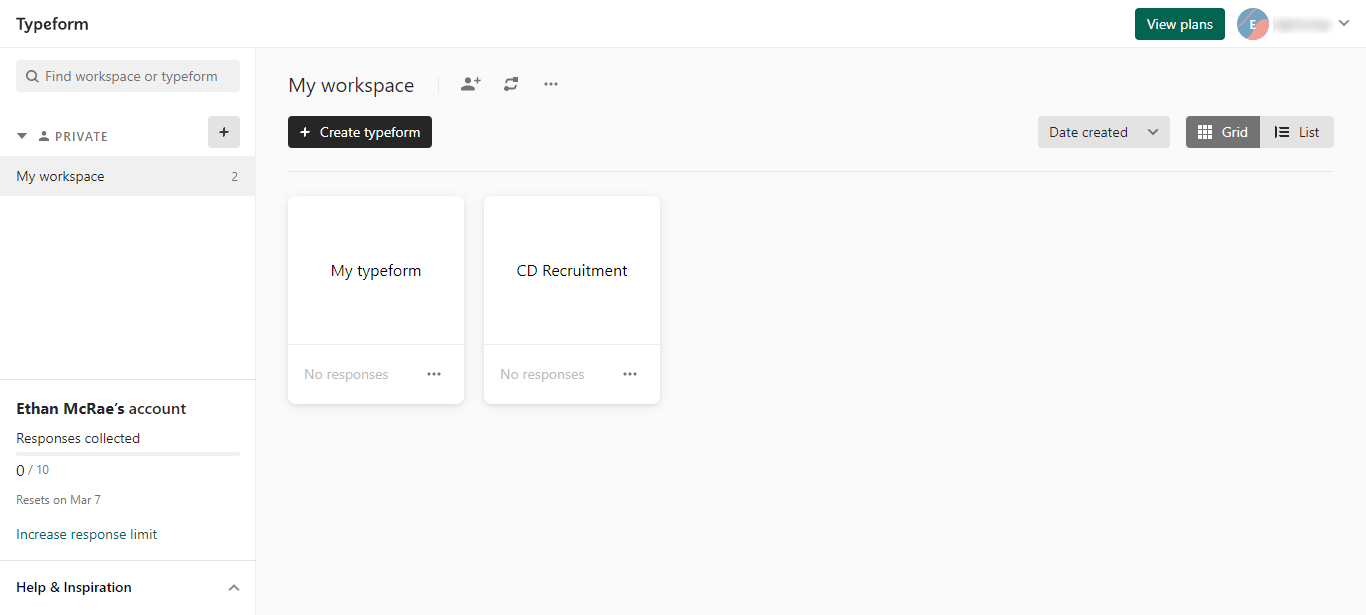The width and height of the screenshot is (1366, 615).
Task: Click the View plans button
Action: click(x=1180, y=24)
